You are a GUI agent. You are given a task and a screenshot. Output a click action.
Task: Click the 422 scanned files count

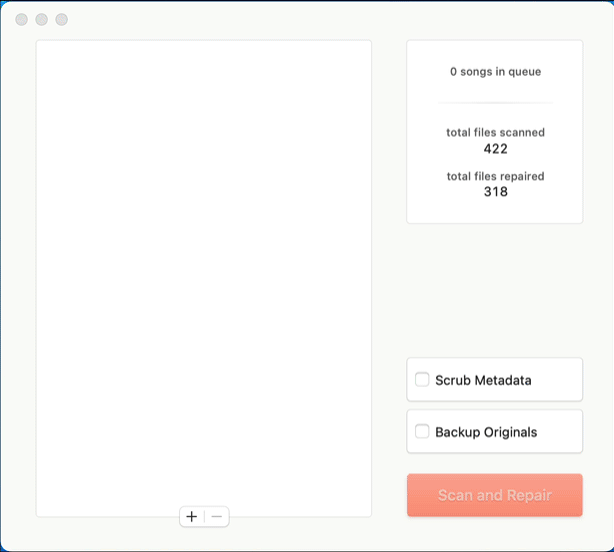[x=495, y=149]
